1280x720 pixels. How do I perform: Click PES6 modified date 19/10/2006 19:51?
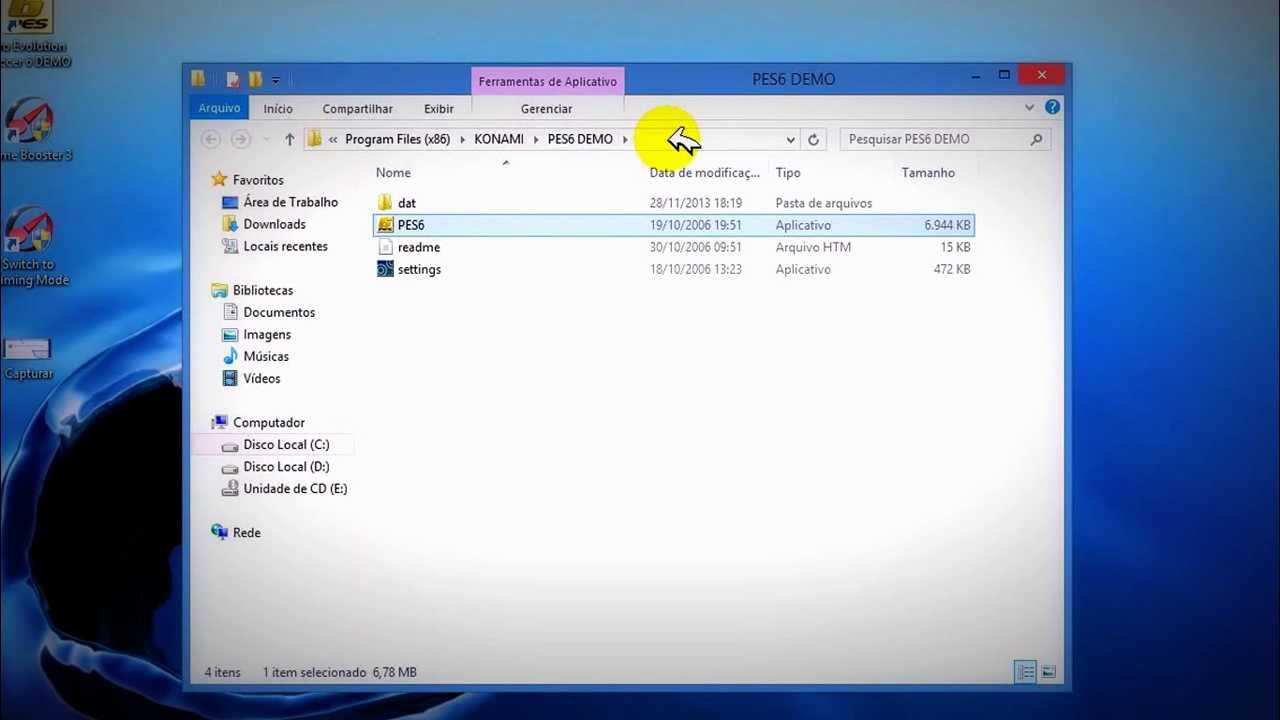[695, 225]
